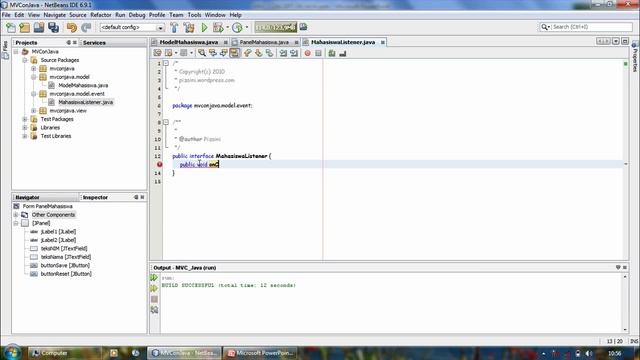Viewport: 640px width, 360px height.
Task: Open the Navigate menu
Action: pyautogui.click(x=54, y=15)
